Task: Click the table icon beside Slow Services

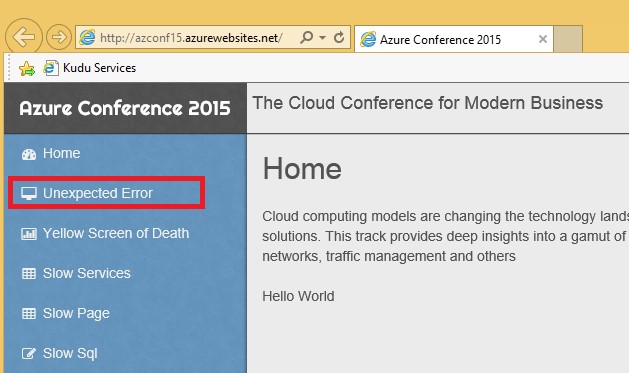Action: (29, 274)
